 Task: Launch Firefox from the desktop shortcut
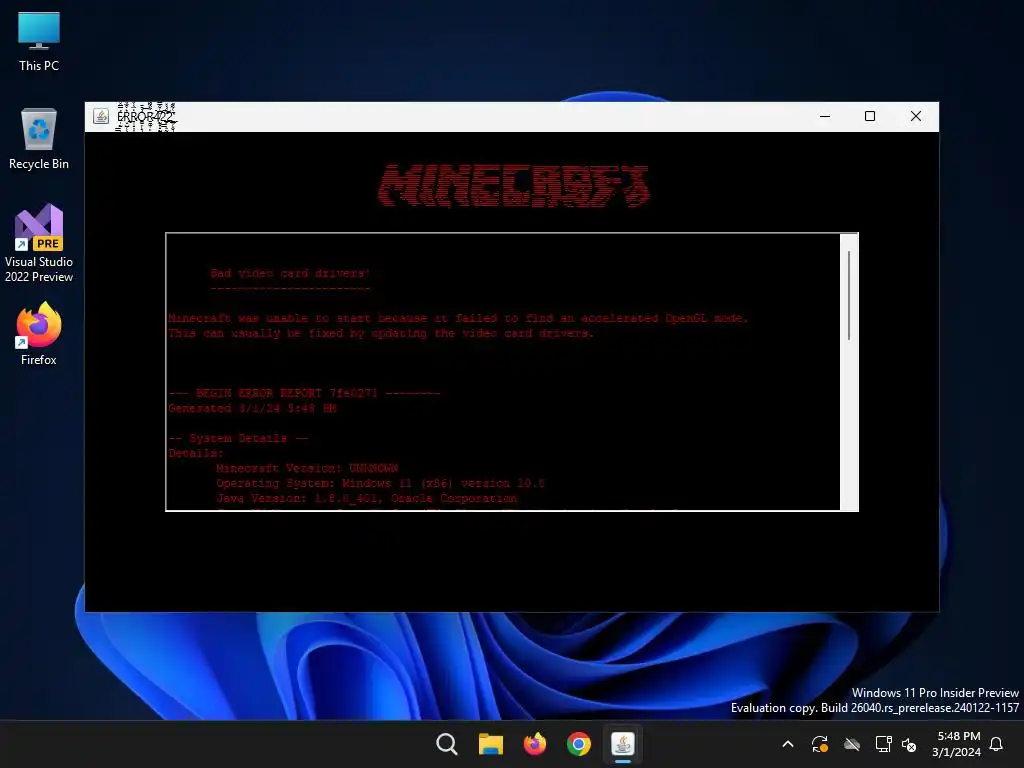pyautogui.click(x=39, y=334)
